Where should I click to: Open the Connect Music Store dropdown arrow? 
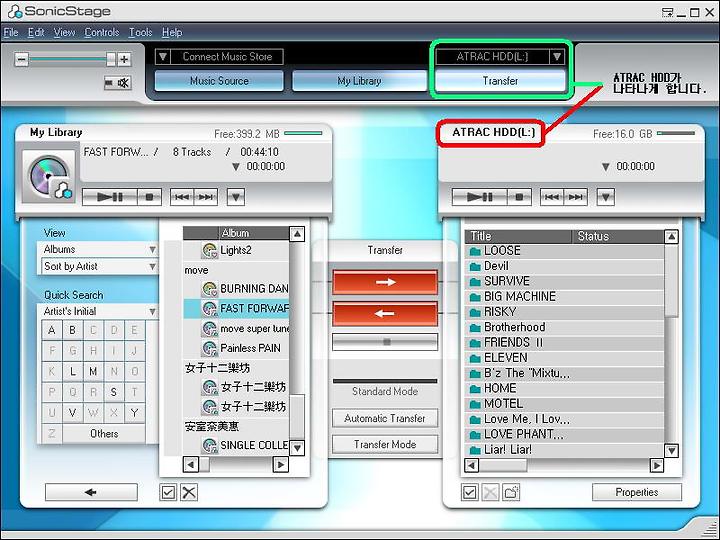pos(163,56)
